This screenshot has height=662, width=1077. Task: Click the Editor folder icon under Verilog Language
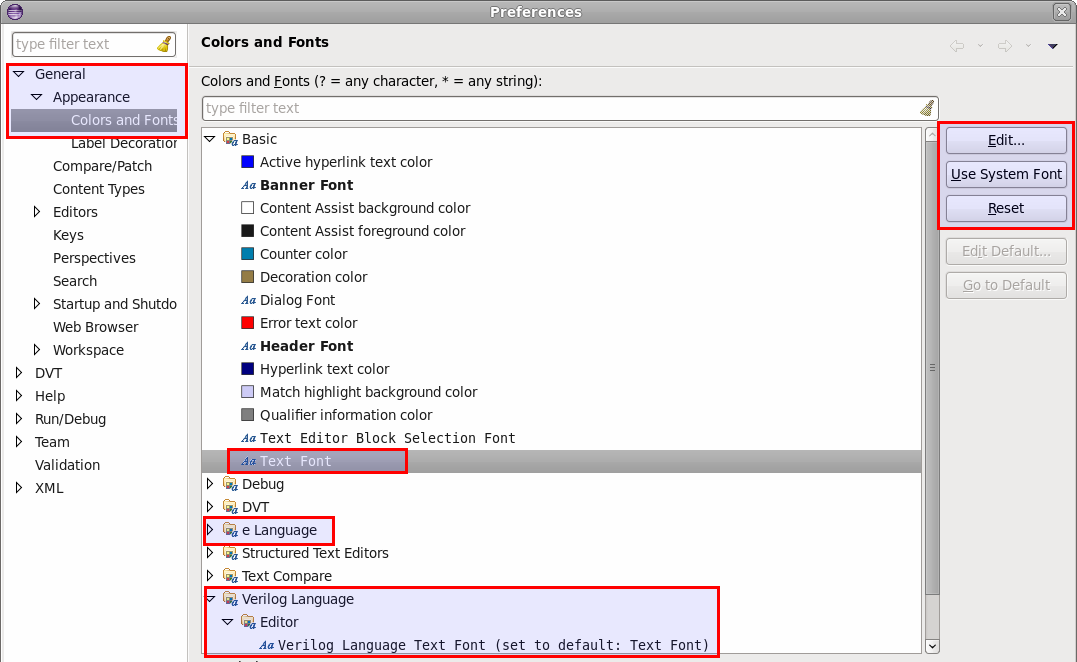click(245, 622)
